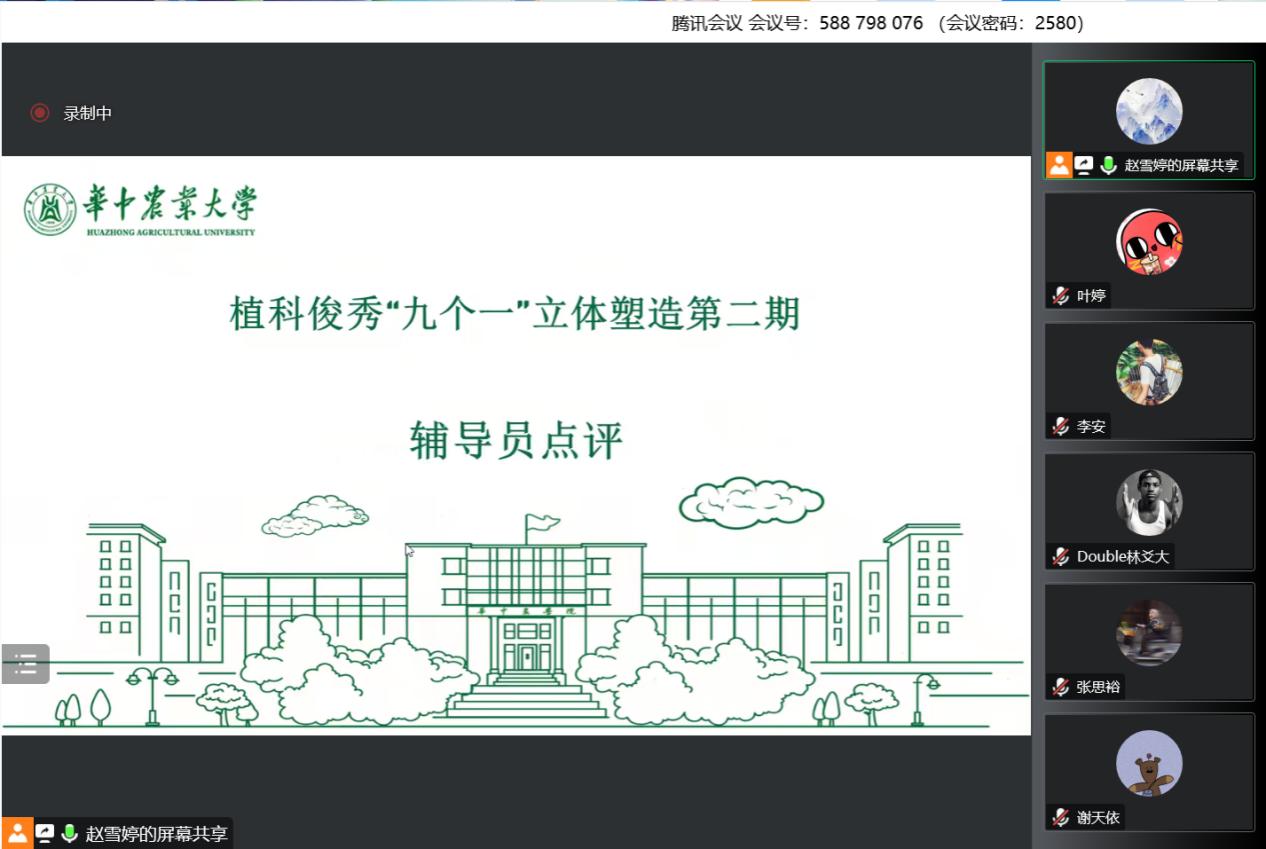
Task: Open the slide outline list button
Action: coord(26,664)
